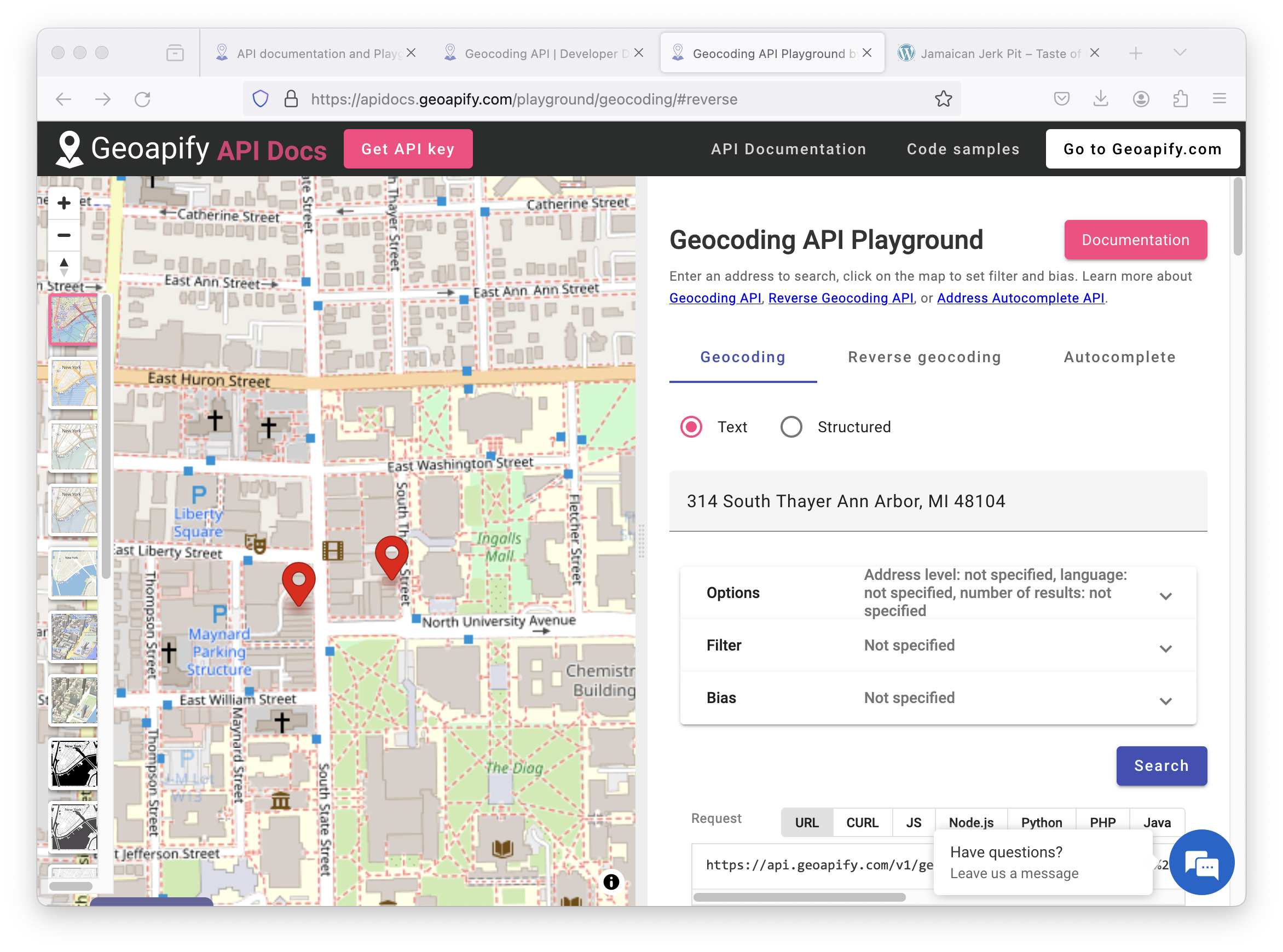This screenshot has height=952, width=1283.
Task: Select the Text radio option
Action: click(x=691, y=427)
